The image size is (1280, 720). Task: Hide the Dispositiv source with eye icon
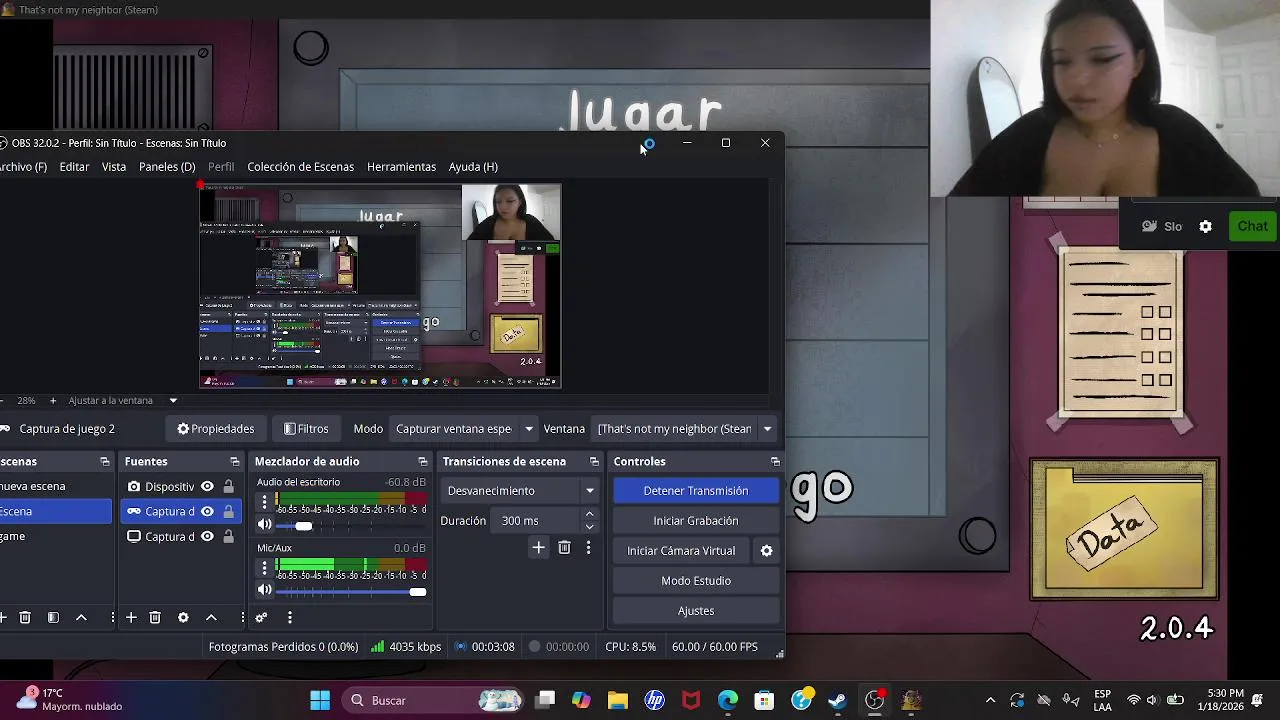[207, 486]
